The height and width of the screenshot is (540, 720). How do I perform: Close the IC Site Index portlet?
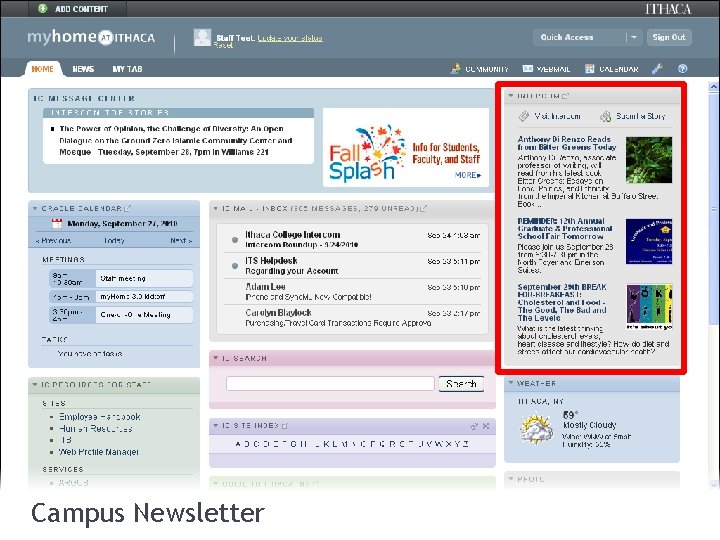486,426
